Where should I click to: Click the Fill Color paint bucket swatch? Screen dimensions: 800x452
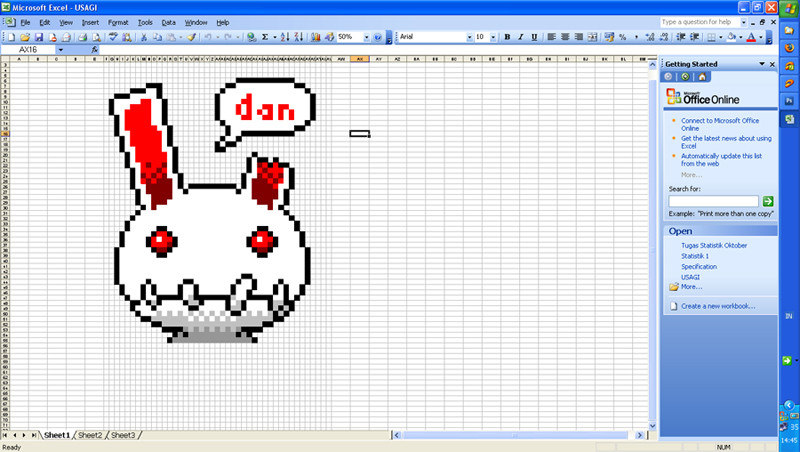[x=732, y=37]
